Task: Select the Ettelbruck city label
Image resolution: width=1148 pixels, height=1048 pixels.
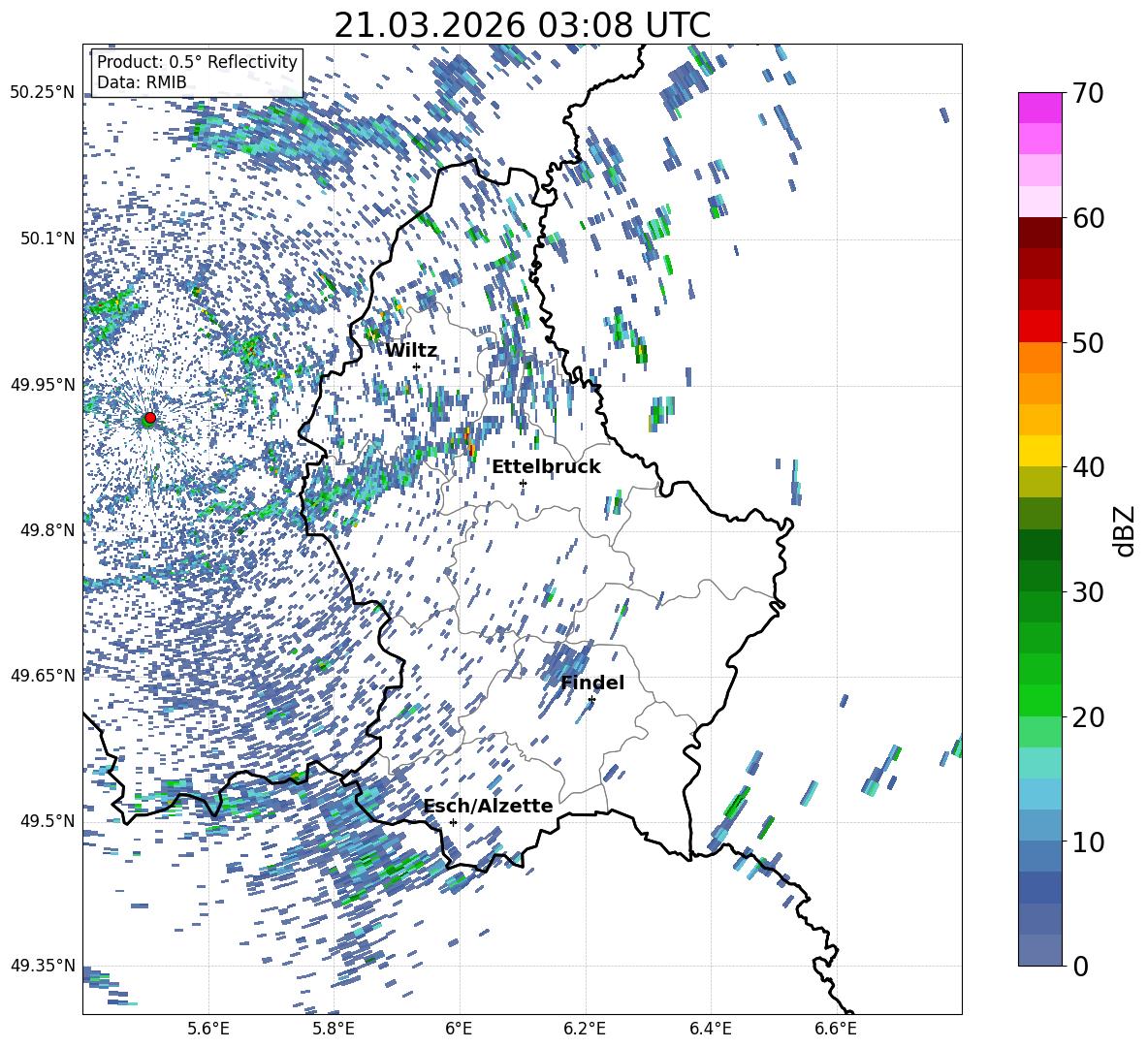Action: tap(546, 466)
